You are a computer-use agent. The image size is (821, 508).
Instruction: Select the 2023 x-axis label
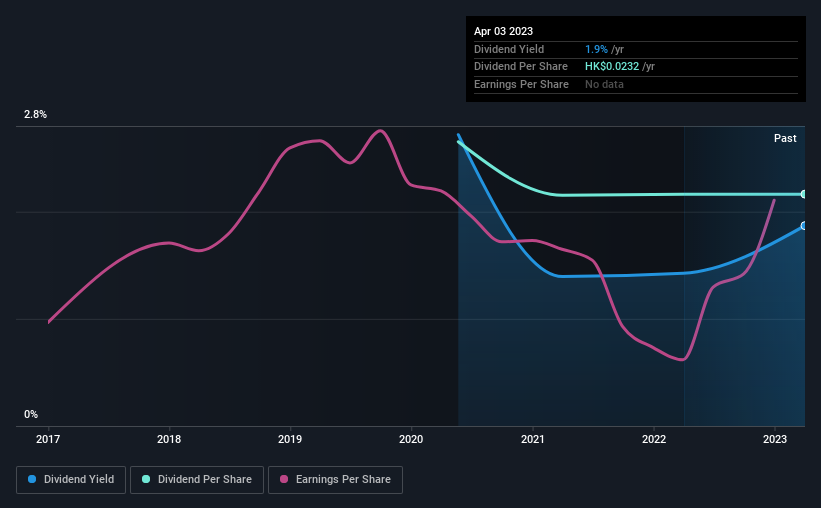click(775, 439)
